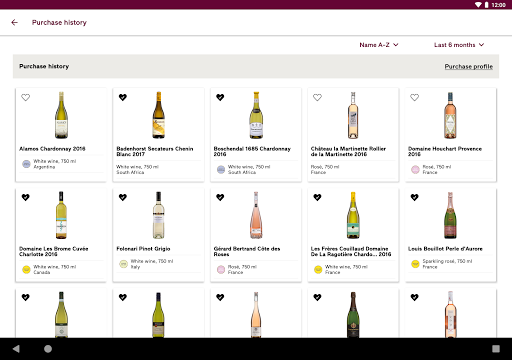The width and height of the screenshot is (512, 360).
Task: Open the Name A-Z sort dropdown
Action: 379,45
